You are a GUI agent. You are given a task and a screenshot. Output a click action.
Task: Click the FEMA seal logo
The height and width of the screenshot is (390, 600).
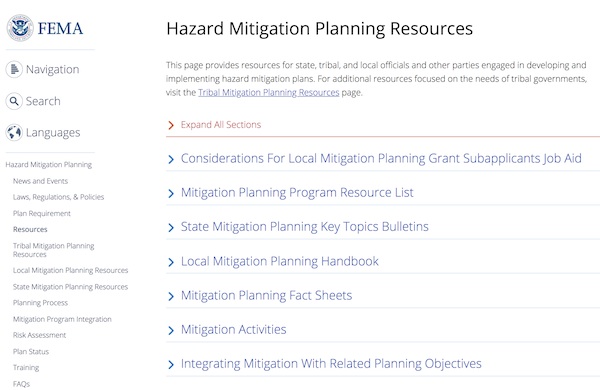(x=20, y=28)
